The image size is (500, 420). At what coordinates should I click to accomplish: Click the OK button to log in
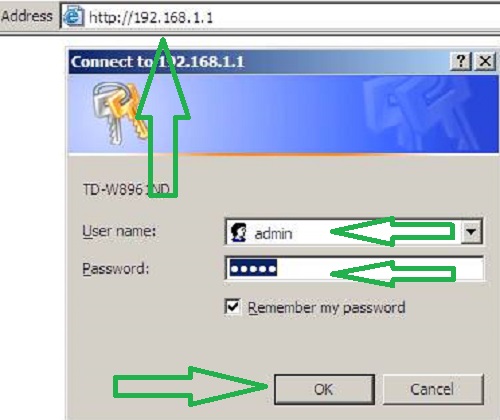[x=324, y=389]
